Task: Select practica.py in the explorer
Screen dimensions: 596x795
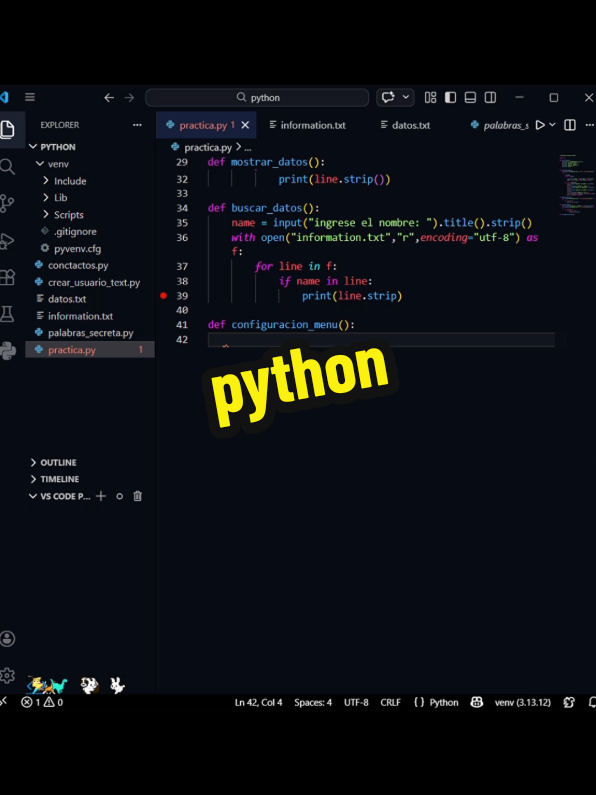Action: coord(90,350)
